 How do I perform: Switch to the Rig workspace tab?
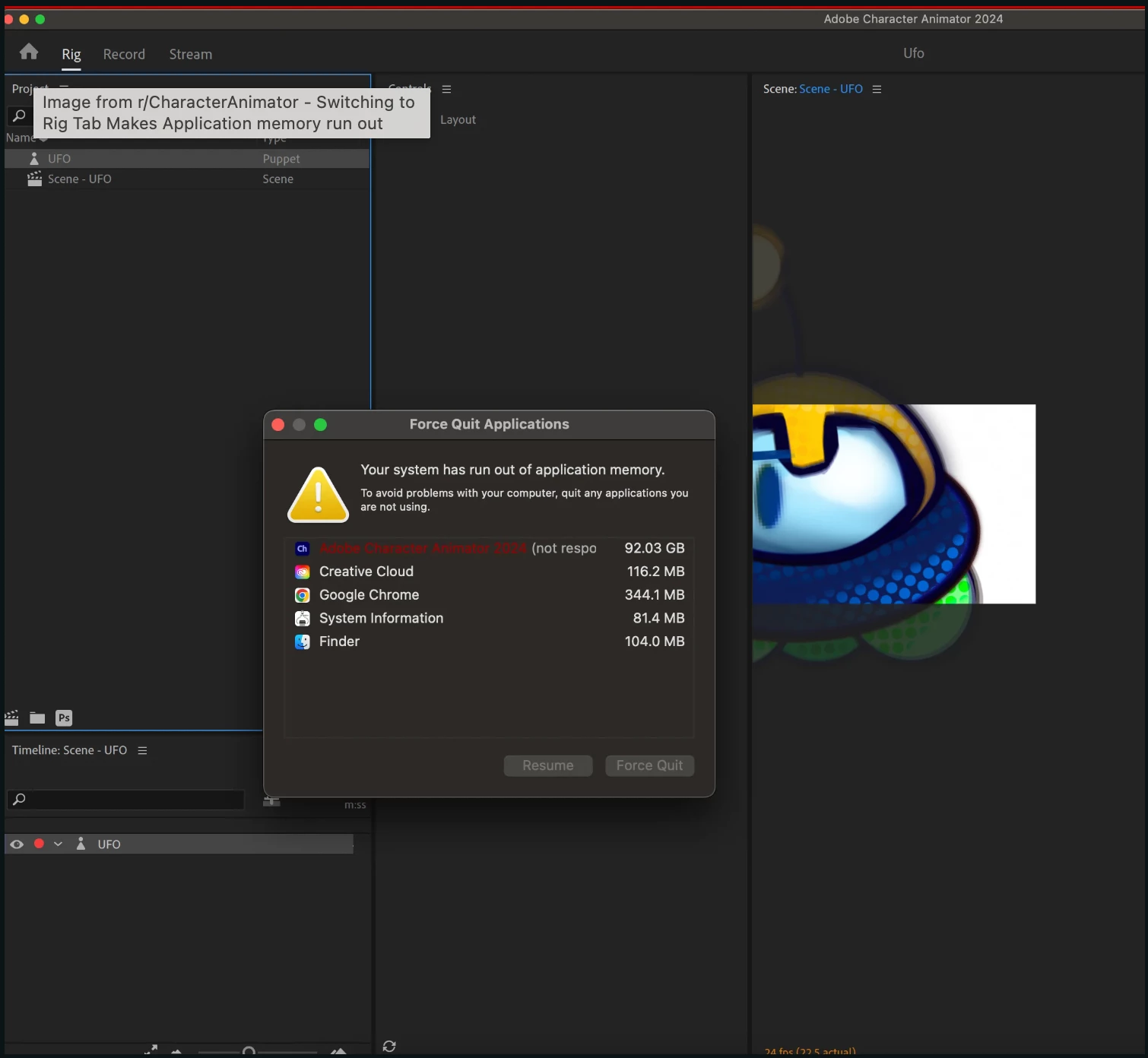coord(71,54)
